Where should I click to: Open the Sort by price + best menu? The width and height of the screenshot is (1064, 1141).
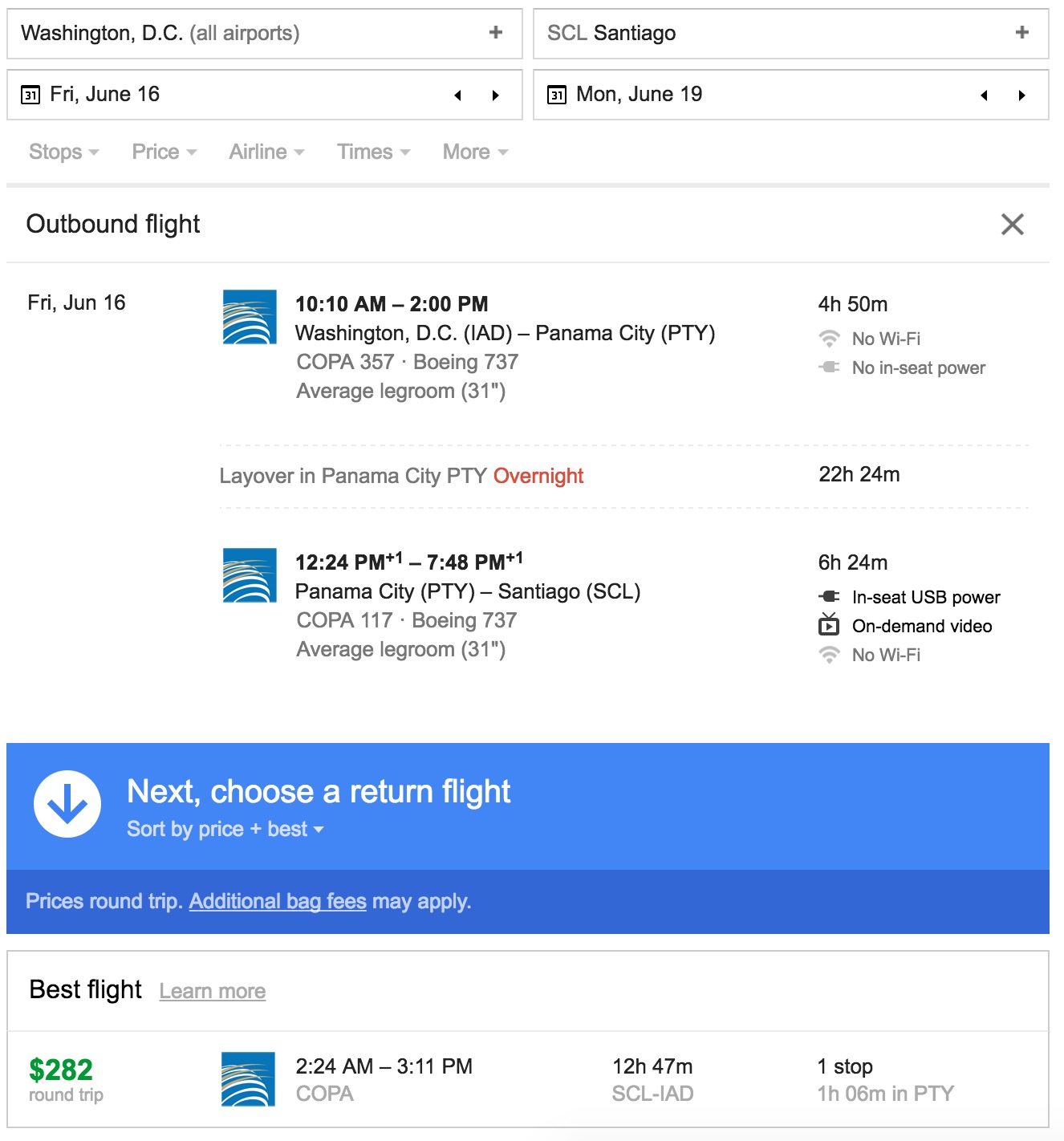(225, 829)
